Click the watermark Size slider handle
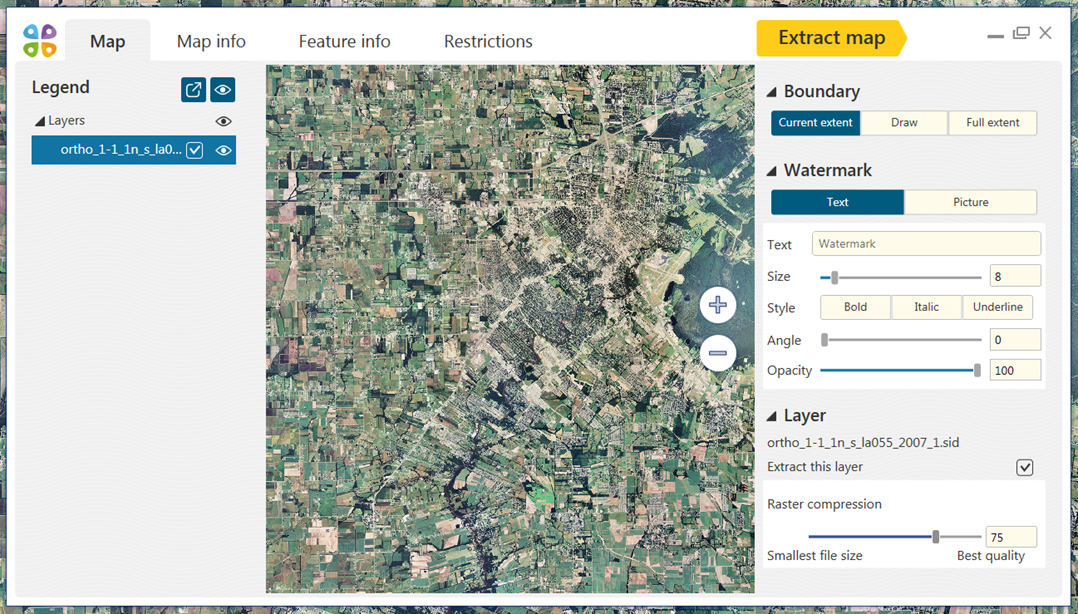The width and height of the screenshot is (1078, 614). [835, 277]
